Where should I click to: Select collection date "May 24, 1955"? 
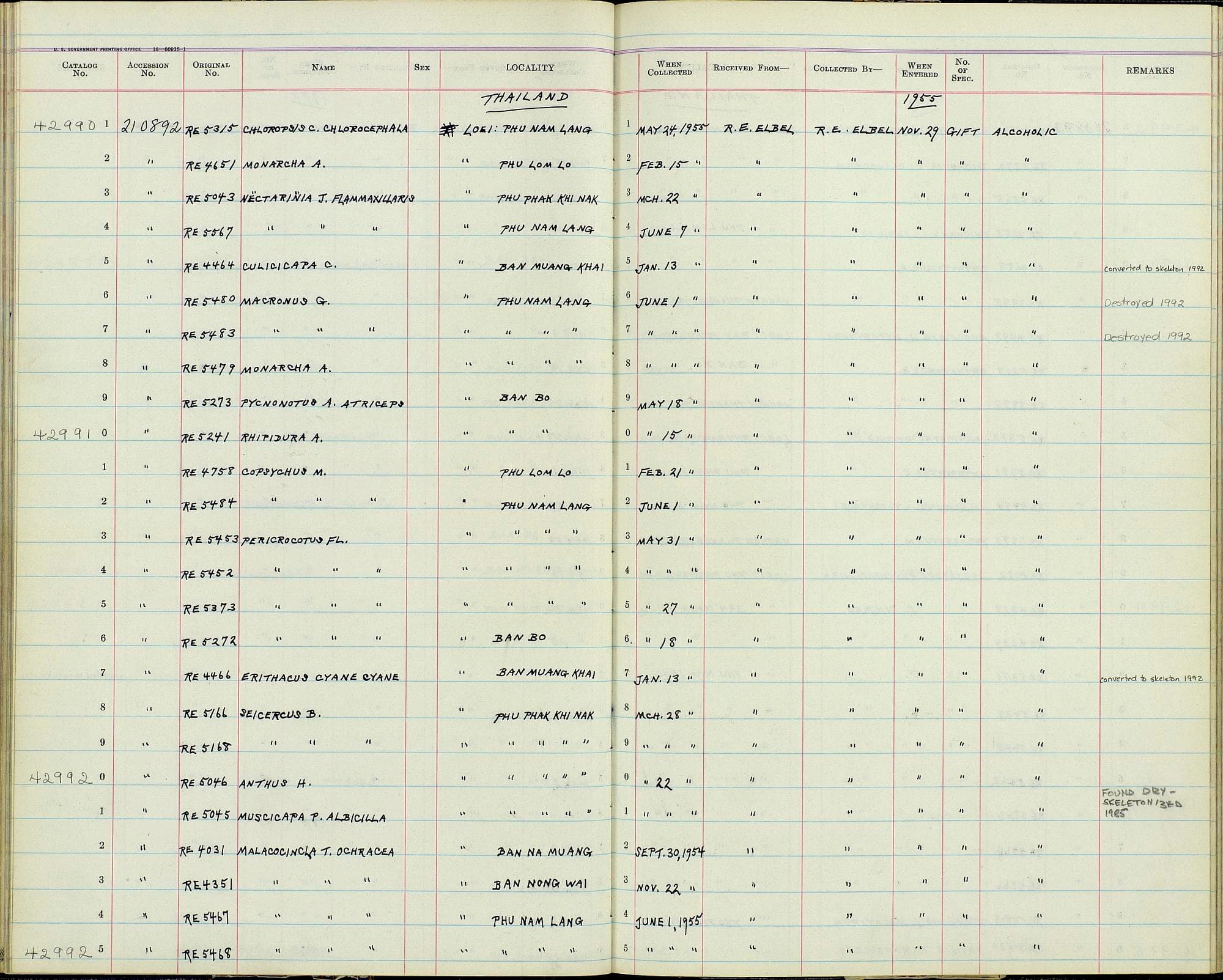tap(672, 130)
